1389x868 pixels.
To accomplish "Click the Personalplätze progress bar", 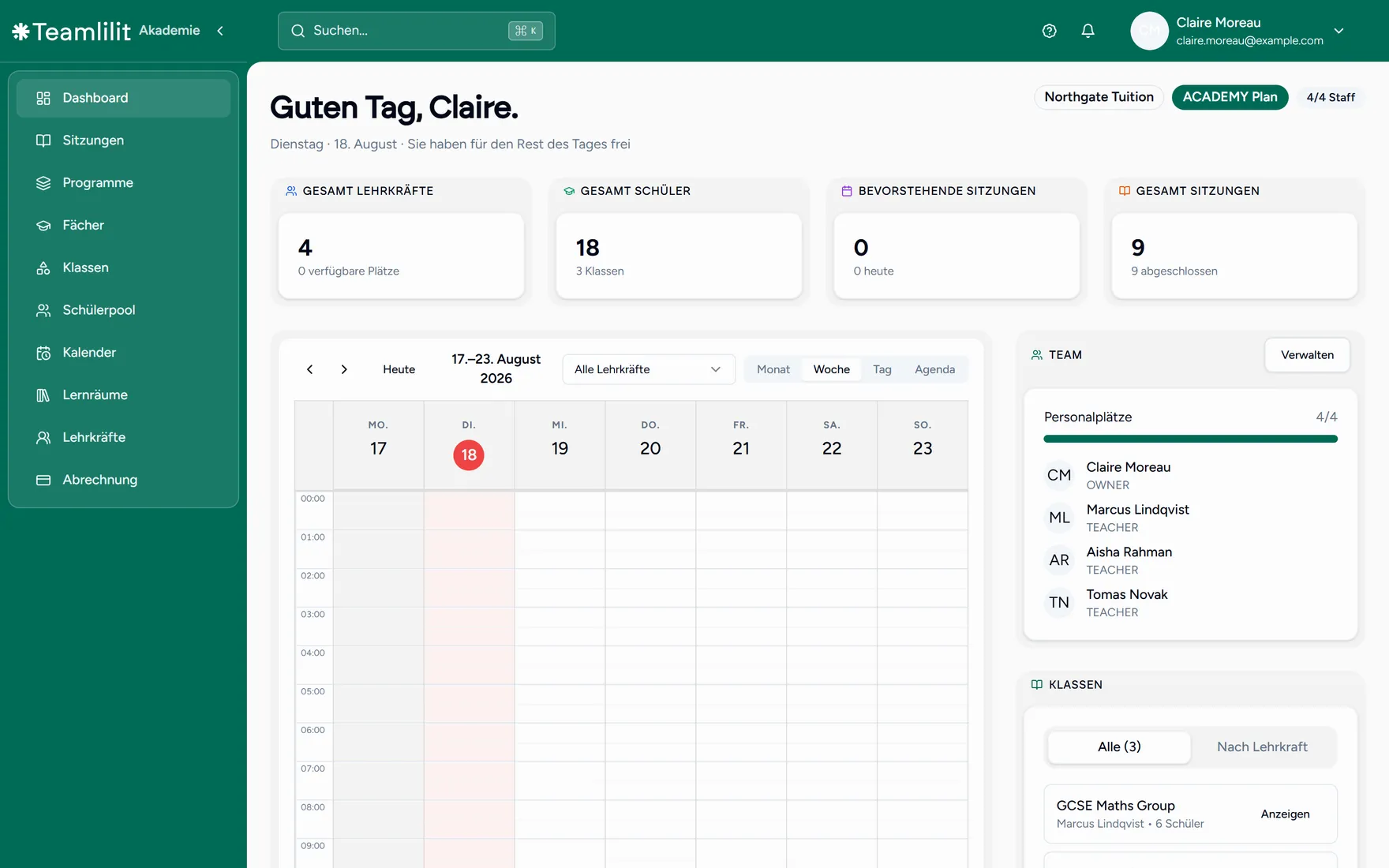I will pos(1190,439).
